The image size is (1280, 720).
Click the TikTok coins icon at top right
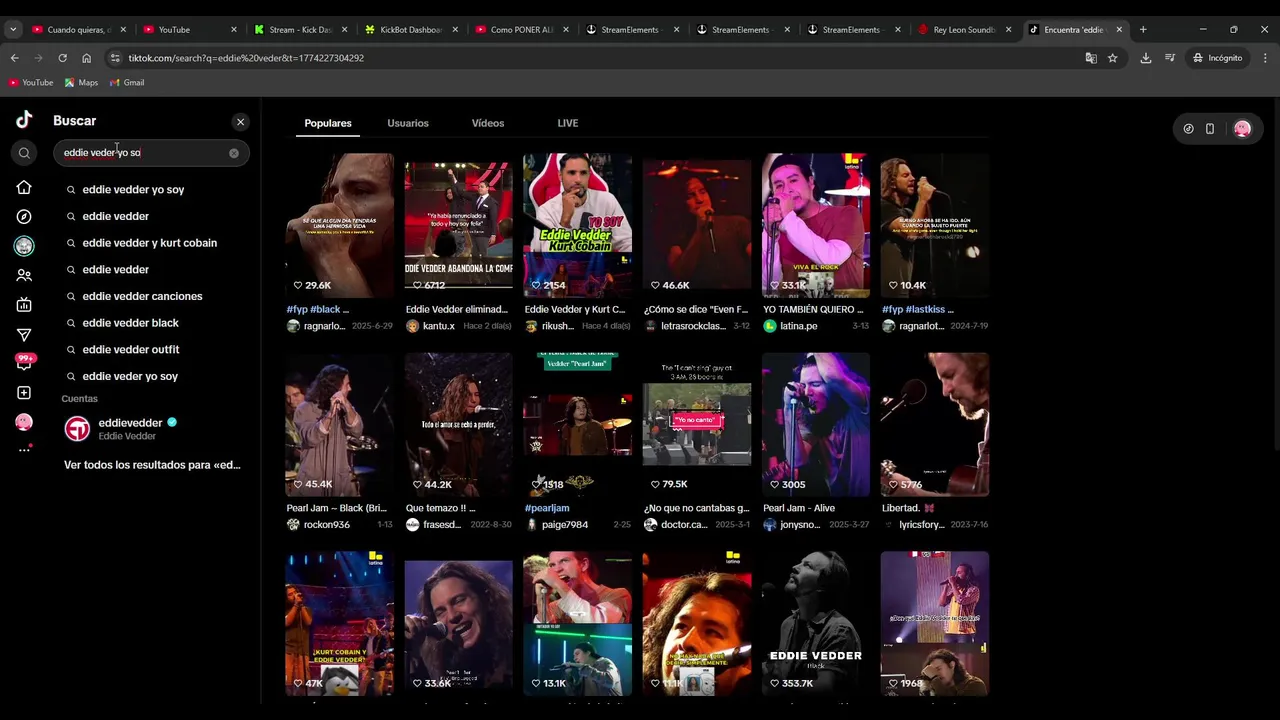pos(1188,129)
